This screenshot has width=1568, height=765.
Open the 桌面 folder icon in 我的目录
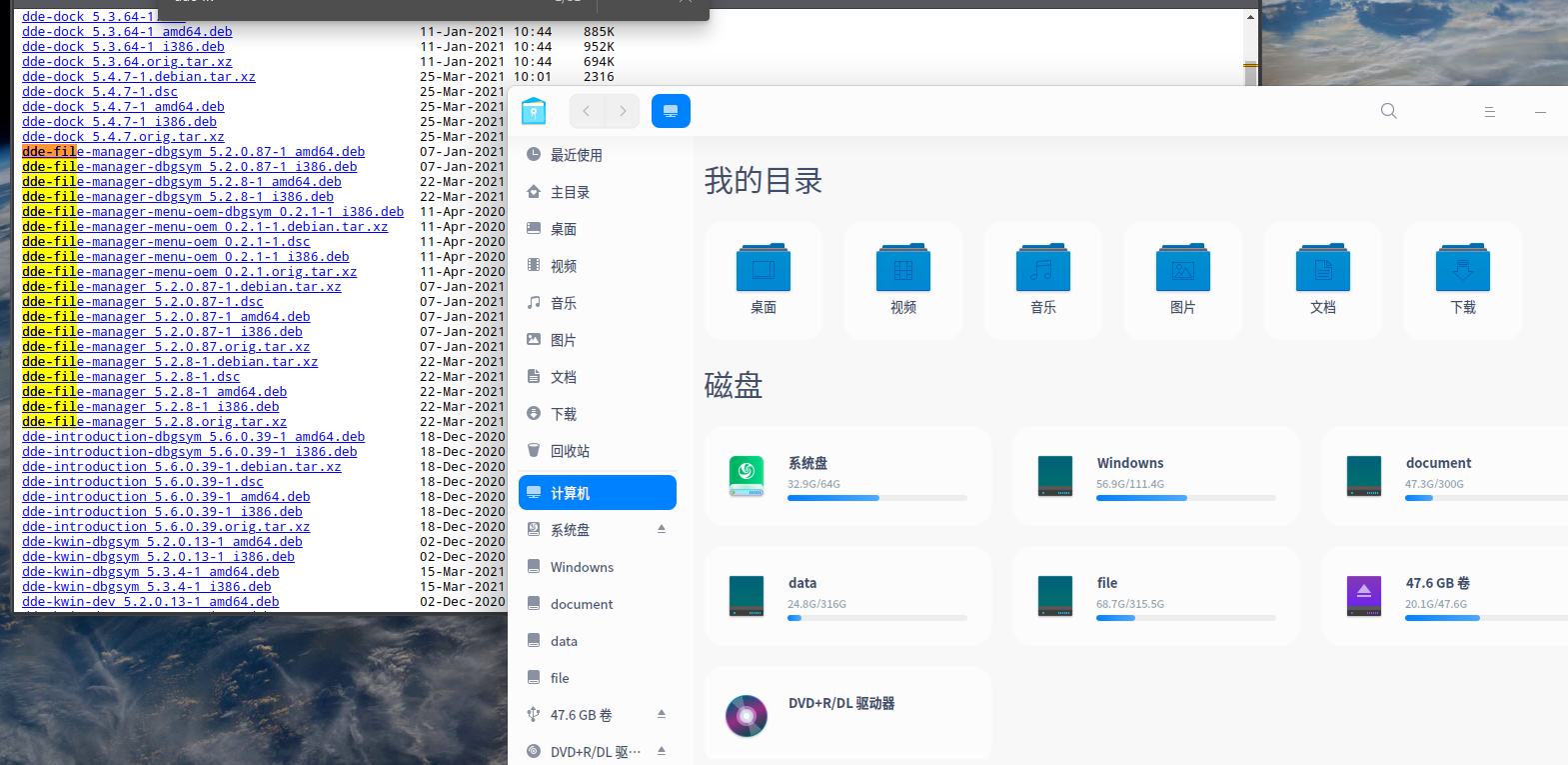pyautogui.click(x=764, y=267)
